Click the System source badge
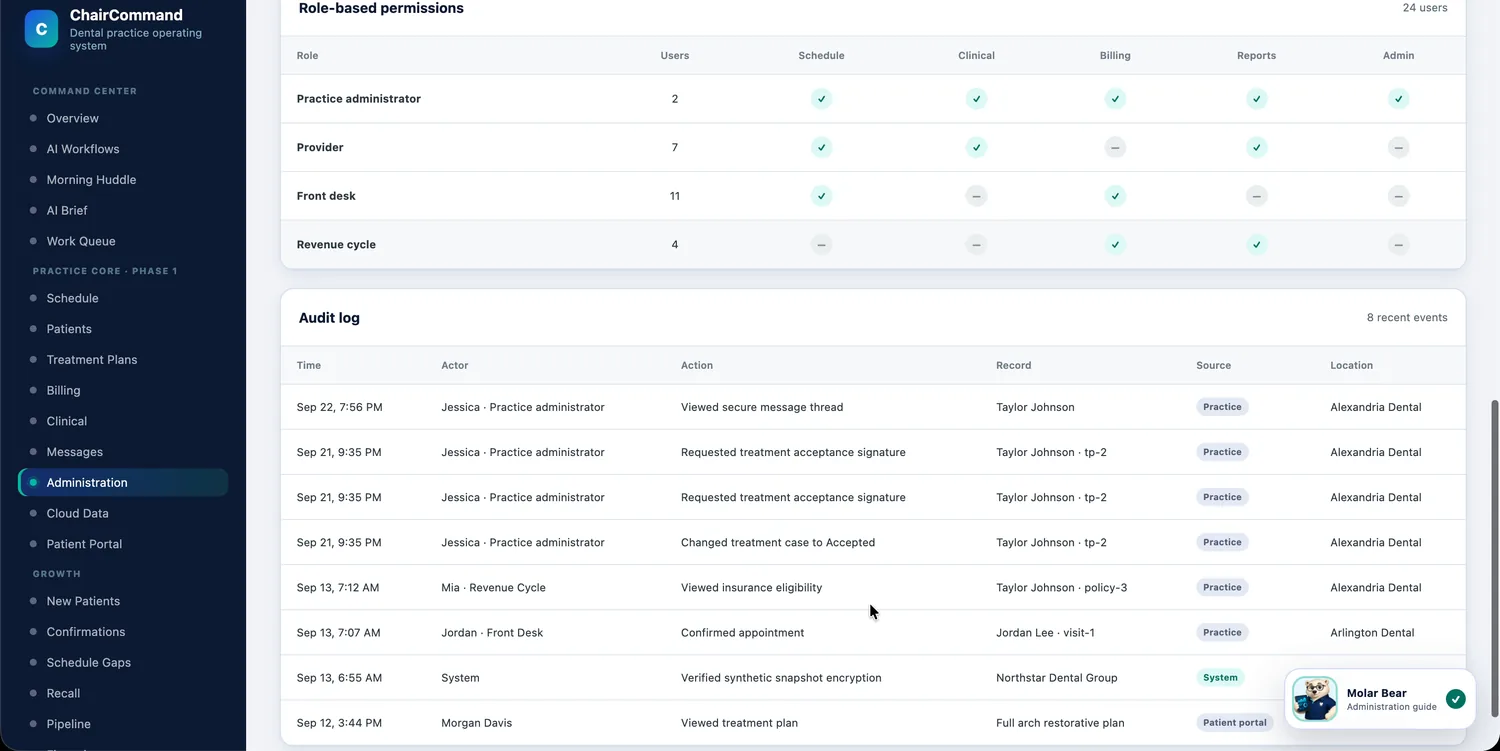 (x=1220, y=678)
